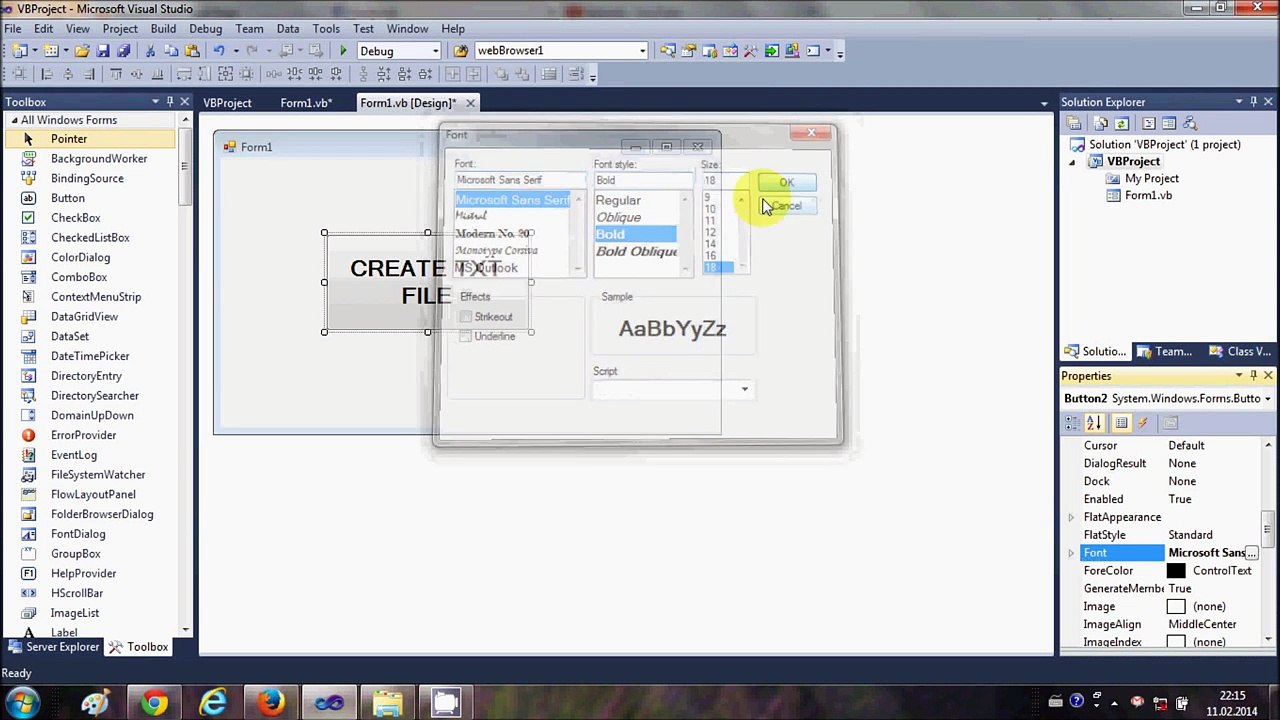Show Events with the lightning bolt icon
Viewport: 1280px width, 720px height.
point(1142,423)
